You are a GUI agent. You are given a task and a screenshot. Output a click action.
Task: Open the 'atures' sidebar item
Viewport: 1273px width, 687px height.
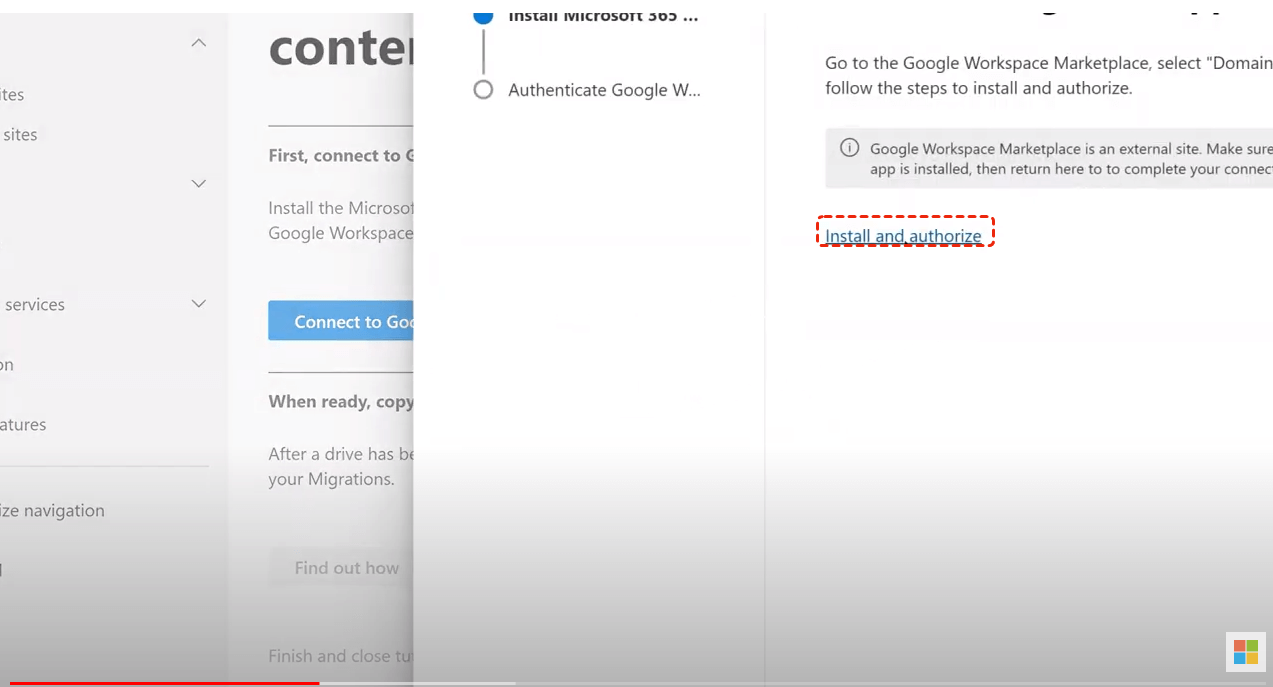23,424
